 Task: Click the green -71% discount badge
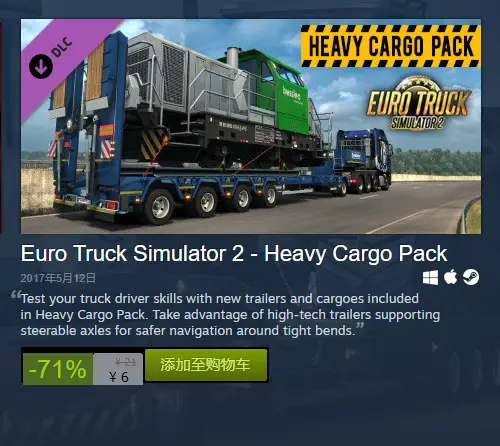coord(58,369)
